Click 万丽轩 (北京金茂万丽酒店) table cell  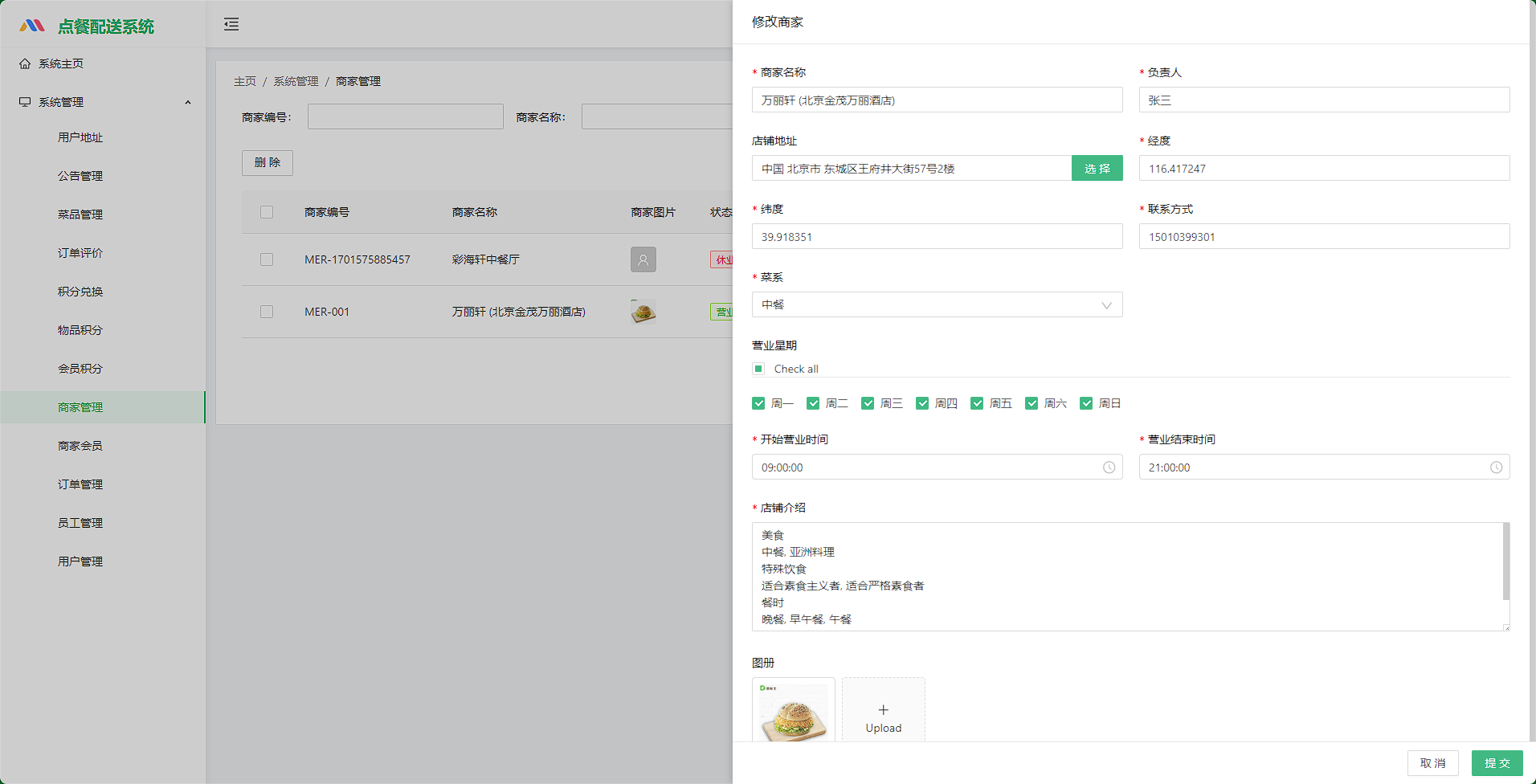pyautogui.click(x=519, y=312)
